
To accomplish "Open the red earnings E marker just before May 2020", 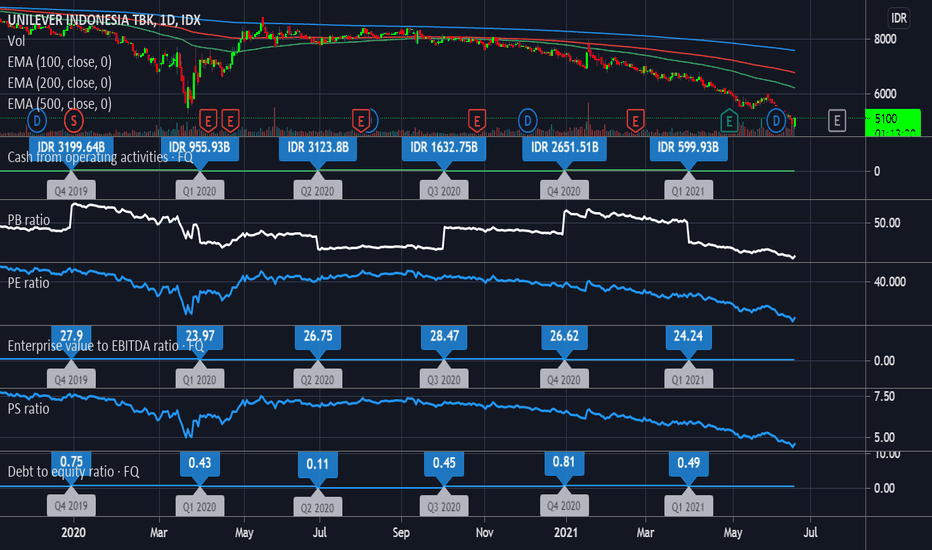I will point(231,121).
